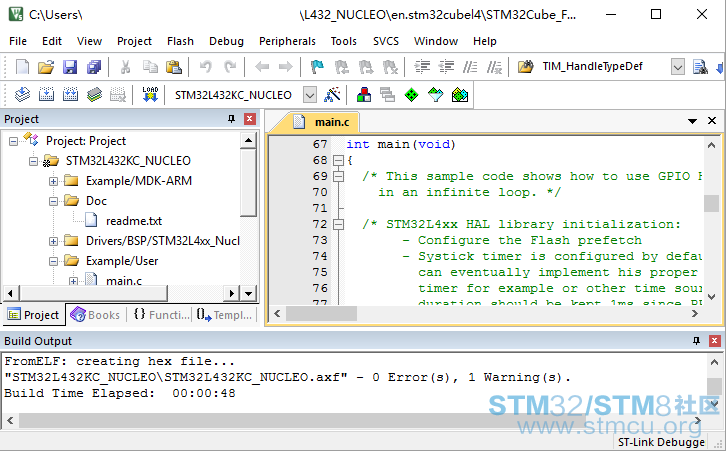The image size is (726, 451).
Task: Collapse comment fold at line 72
Action: coord(338,225)
